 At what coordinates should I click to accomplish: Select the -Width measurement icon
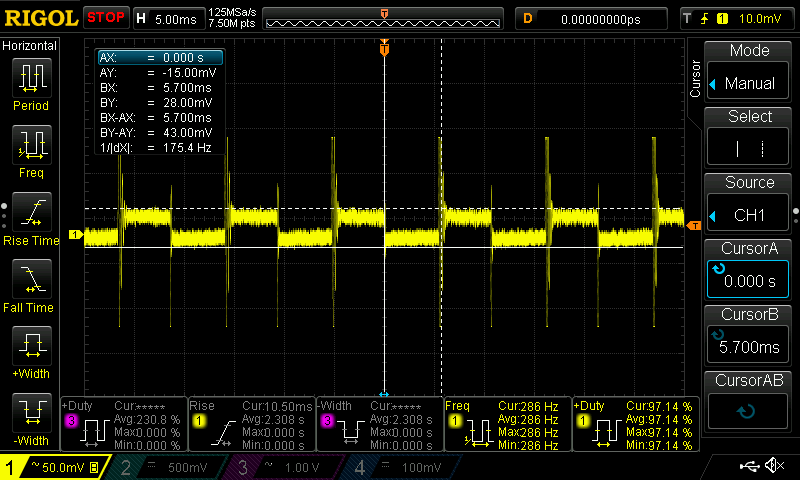pyautogui.click(x=32, y=413)
